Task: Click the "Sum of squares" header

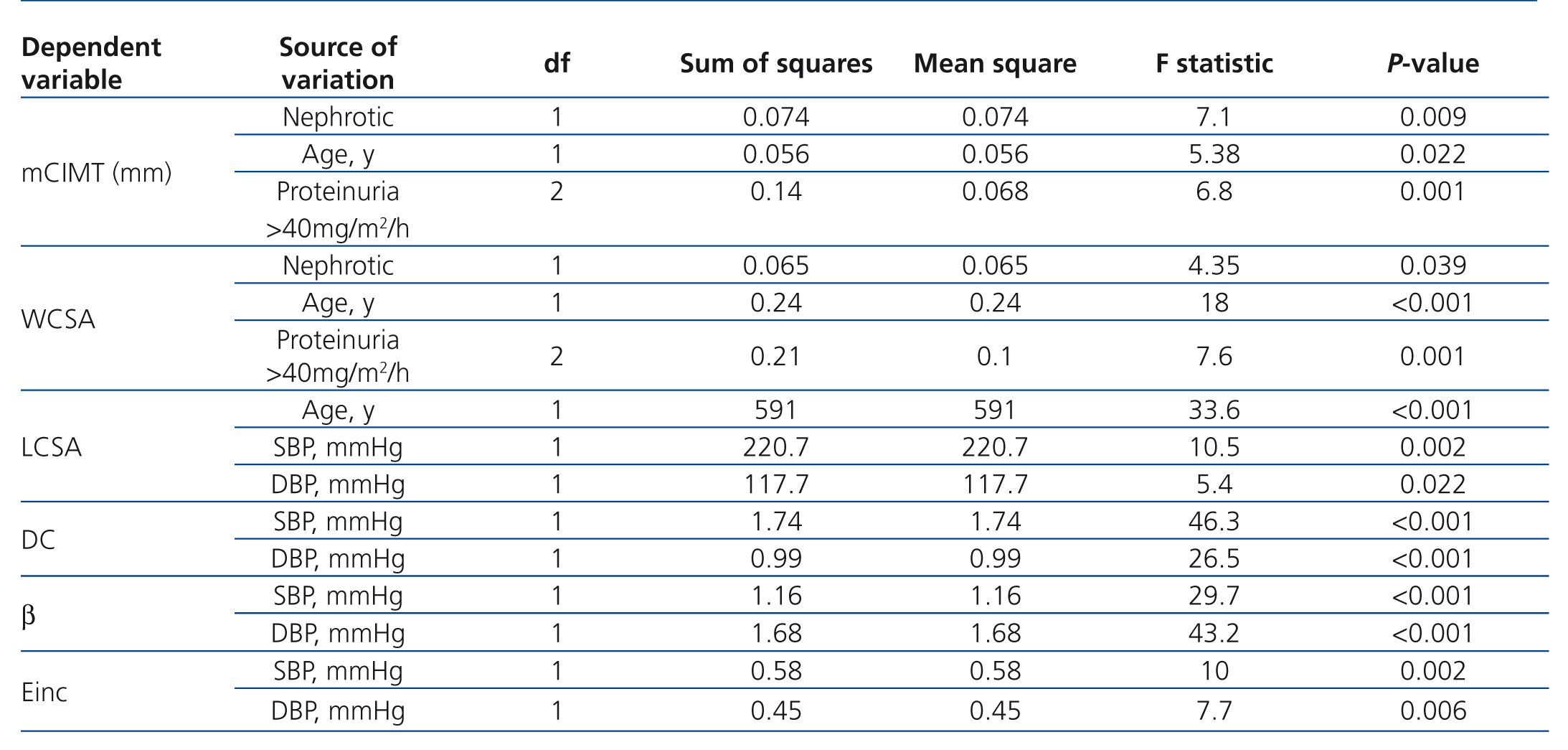Action: coord(776,64)
